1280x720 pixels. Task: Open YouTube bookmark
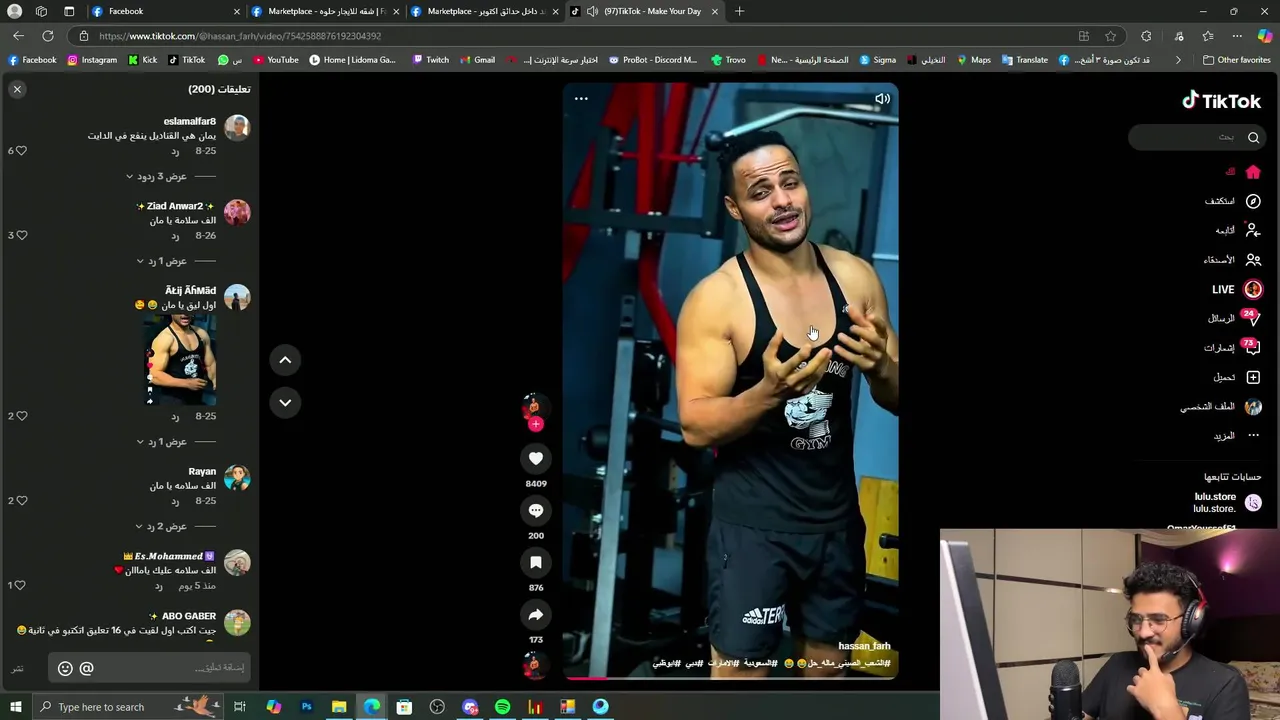[x=275, y=60]
